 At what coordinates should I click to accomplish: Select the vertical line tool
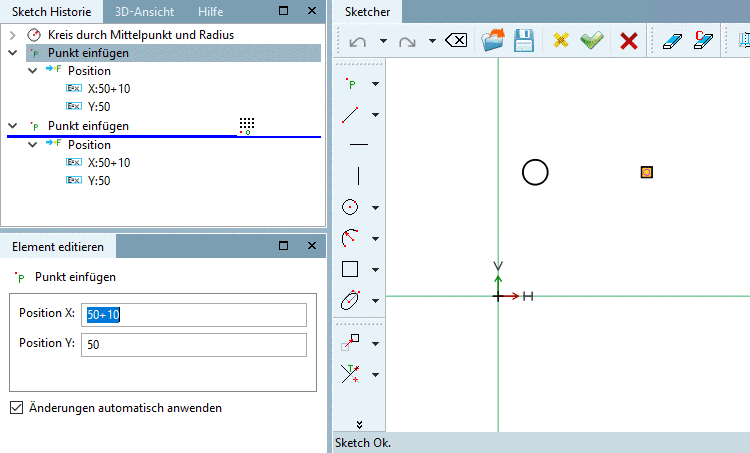358,176
